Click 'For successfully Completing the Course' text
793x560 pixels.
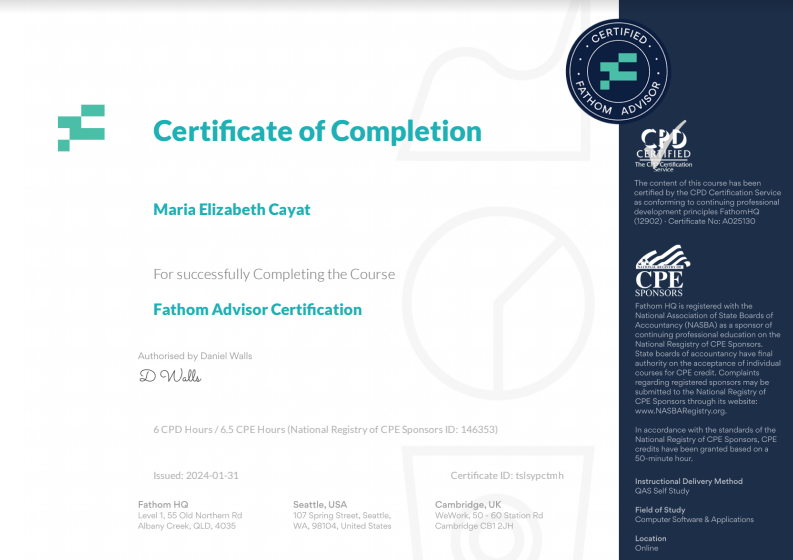coord(274,274)
